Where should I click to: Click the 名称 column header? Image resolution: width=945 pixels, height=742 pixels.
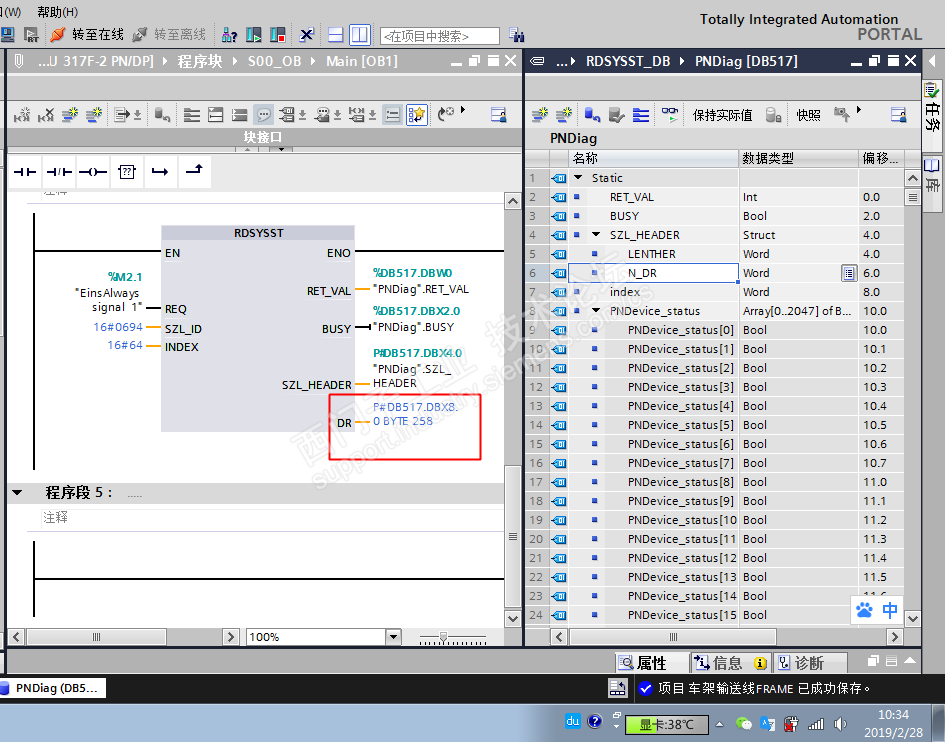pyautogui.click(x=653, y=159)
